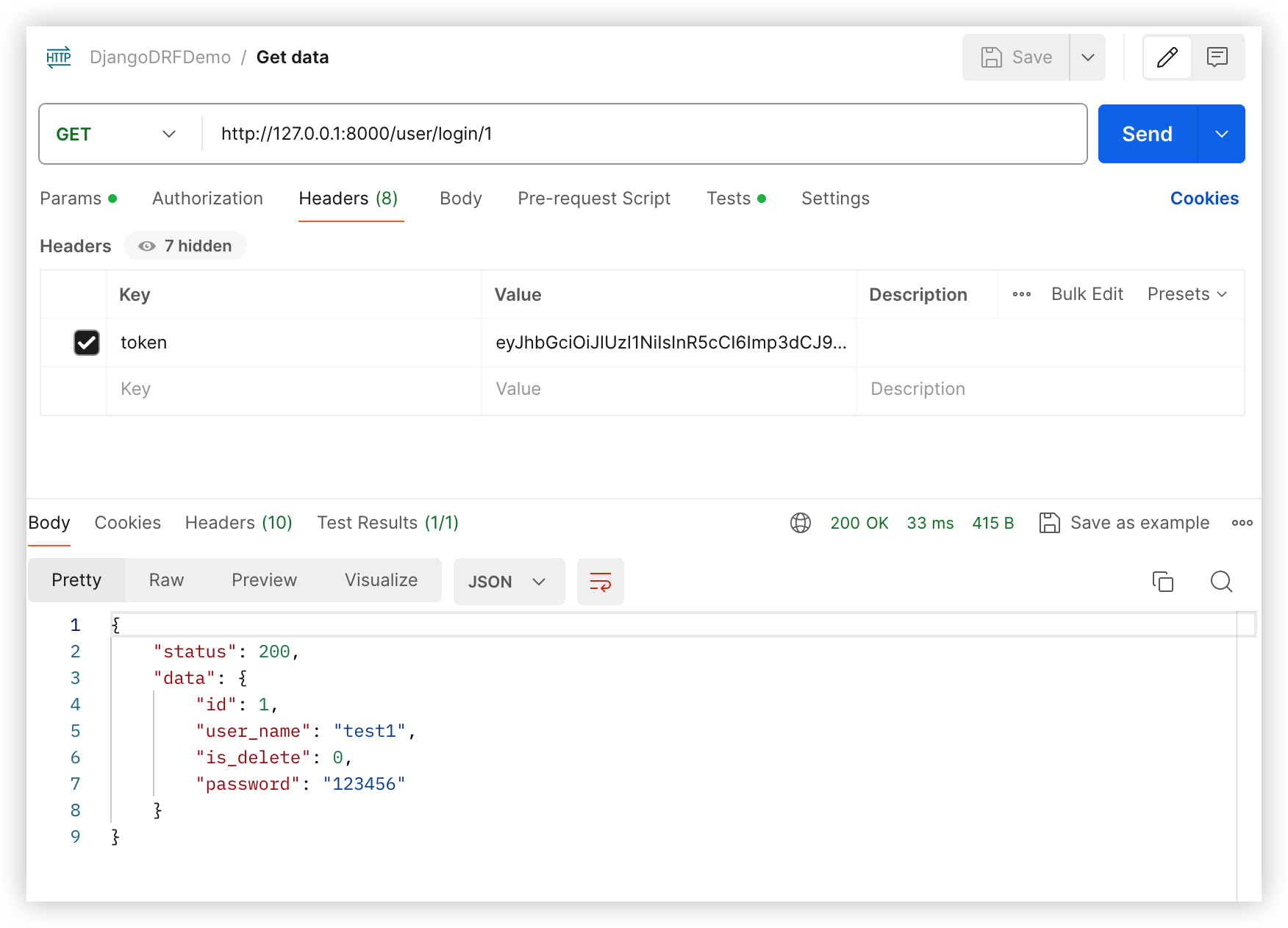1288x928 pixels.
Task: Uncheck the token header checkbox
Action: pos(87,343)
